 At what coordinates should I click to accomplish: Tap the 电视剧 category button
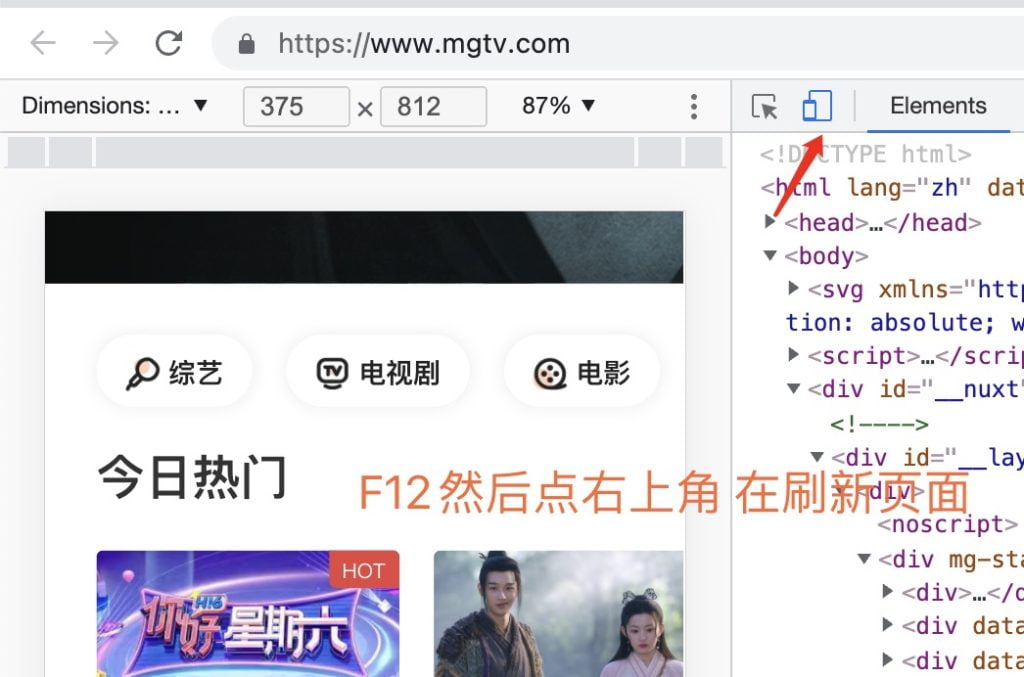[378, 373]
